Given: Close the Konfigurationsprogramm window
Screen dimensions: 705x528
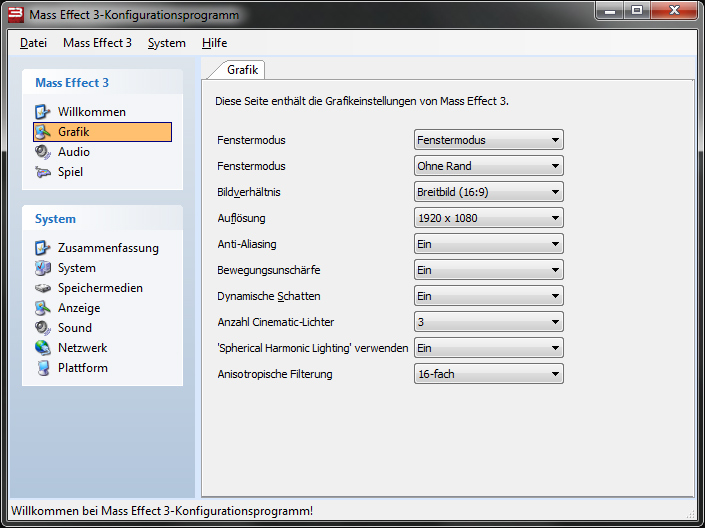Looking at the screenshot, I should click(674, 11).
